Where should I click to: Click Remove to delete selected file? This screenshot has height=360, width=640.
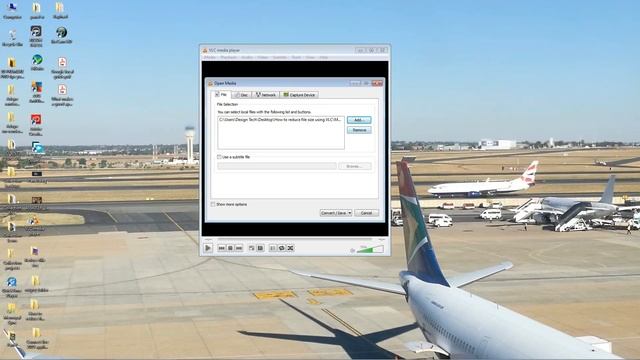click(x=359, y=130)
